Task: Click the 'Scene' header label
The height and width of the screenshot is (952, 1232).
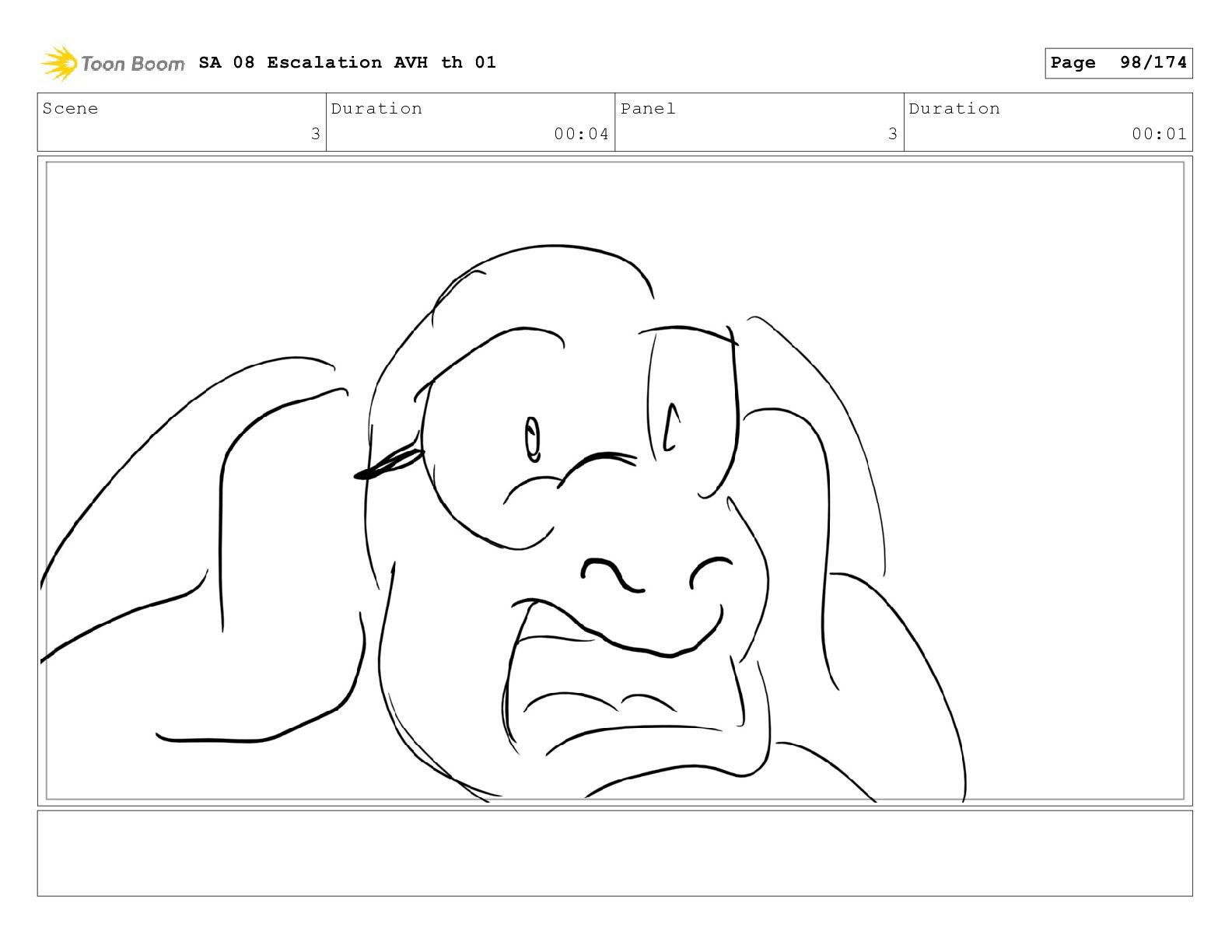Action: (70, 109)
